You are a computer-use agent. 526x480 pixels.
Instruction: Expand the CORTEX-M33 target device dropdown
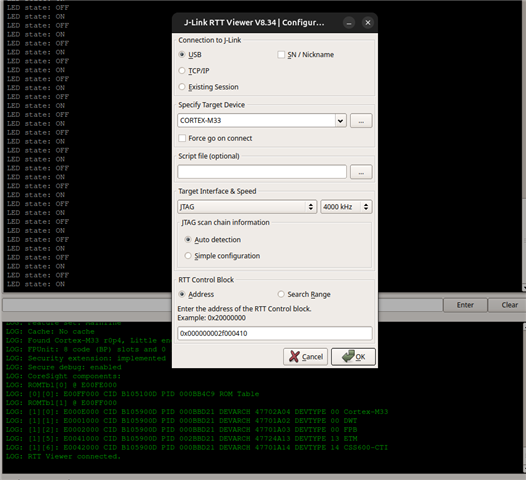[x=340, y=121]
